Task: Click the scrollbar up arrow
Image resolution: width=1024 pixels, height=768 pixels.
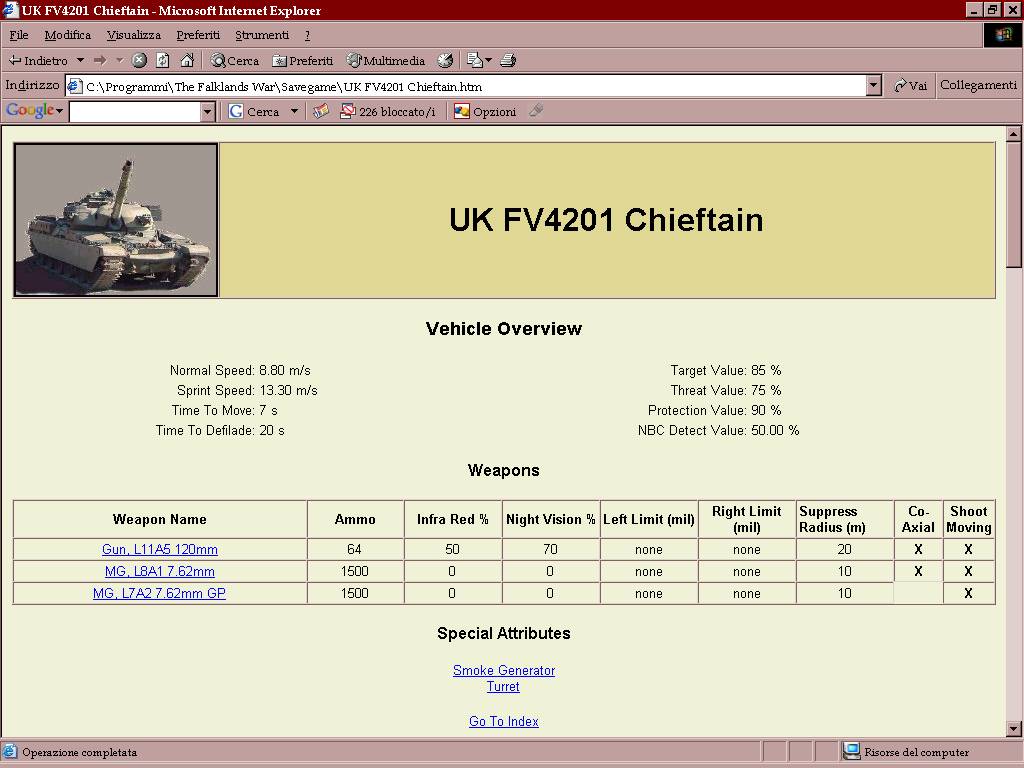Action: pyautogui.click(x=1014, y=135)
